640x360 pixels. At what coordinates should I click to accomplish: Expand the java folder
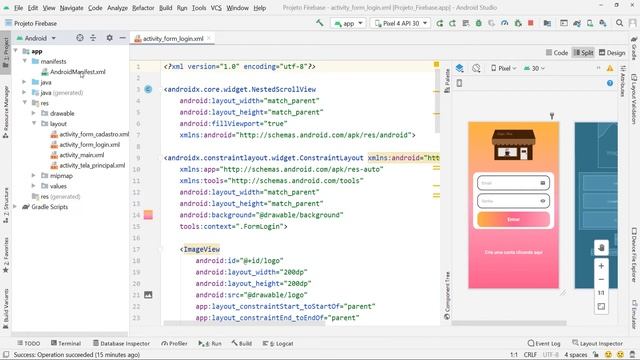25,82
